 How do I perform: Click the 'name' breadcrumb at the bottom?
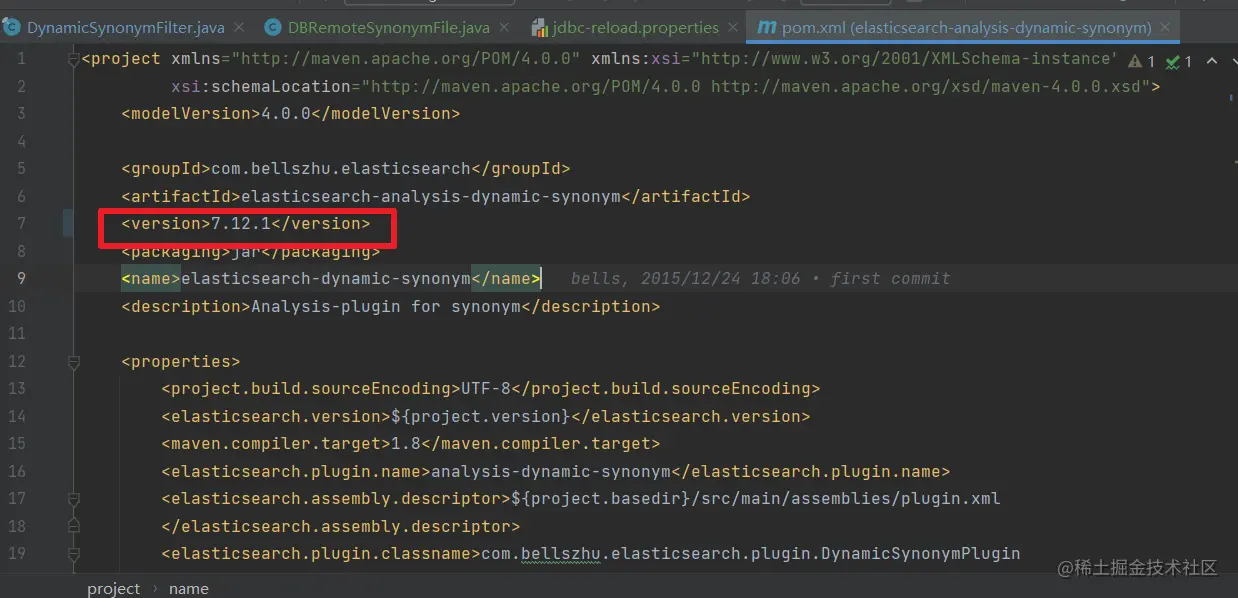(188, 588)
